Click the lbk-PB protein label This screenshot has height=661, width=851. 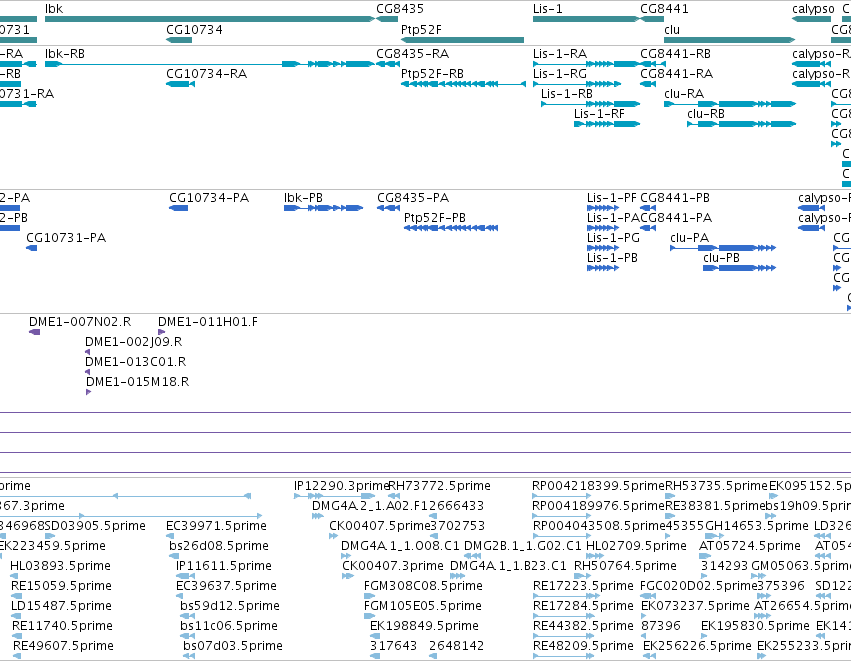[x=303, y=198]
